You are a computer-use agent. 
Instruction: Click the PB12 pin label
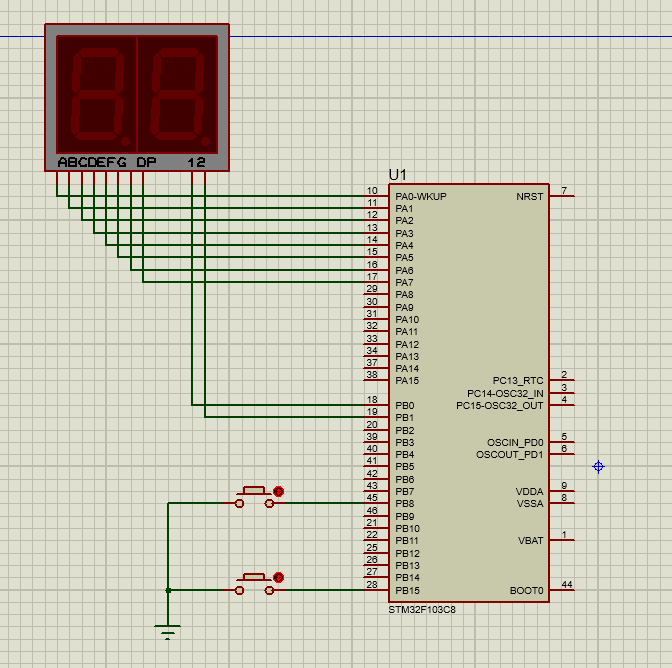click(407, 554)
